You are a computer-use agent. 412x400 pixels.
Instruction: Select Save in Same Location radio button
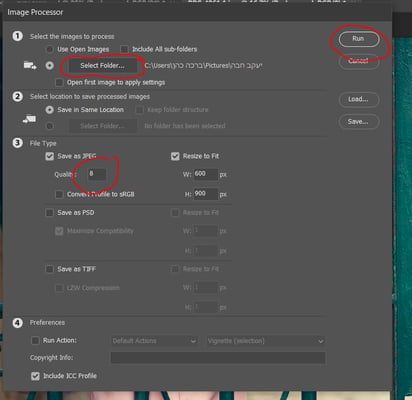pos(49,110)
